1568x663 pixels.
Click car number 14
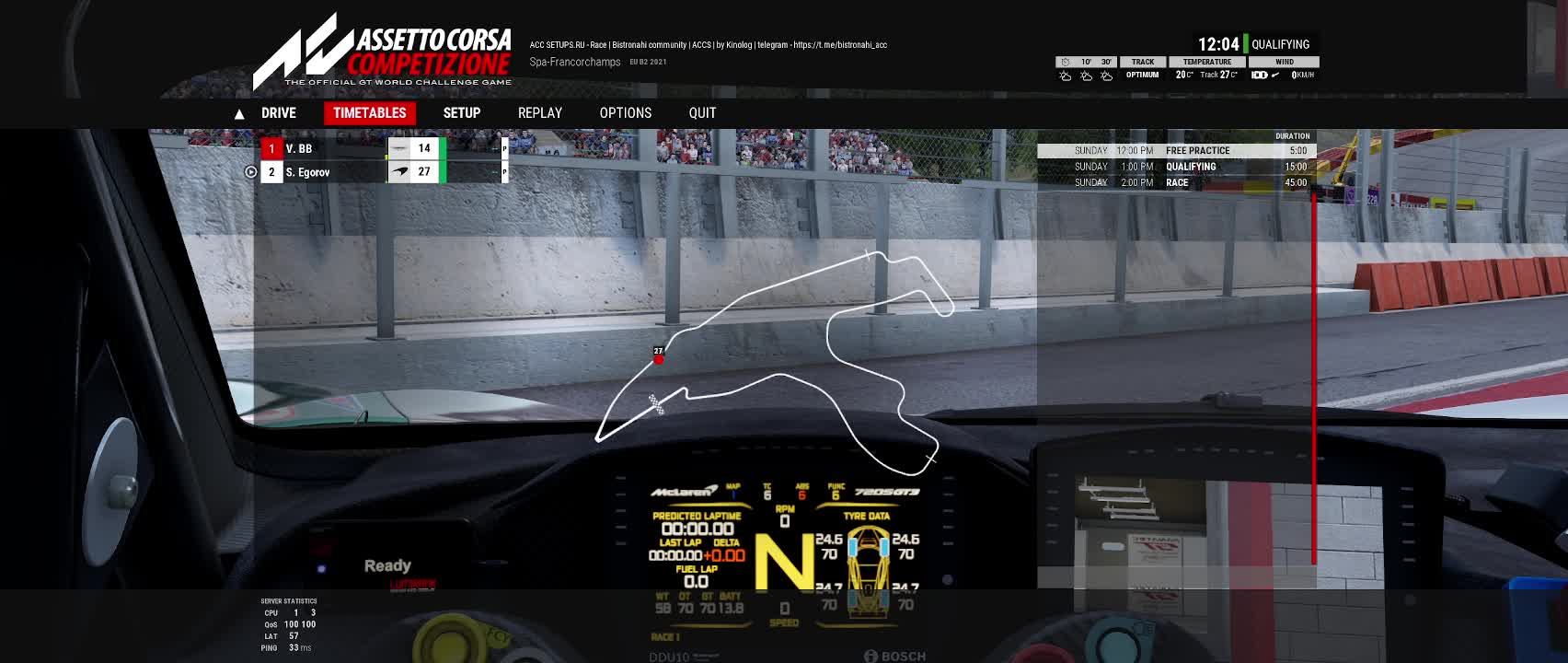(x=424, y=148)
